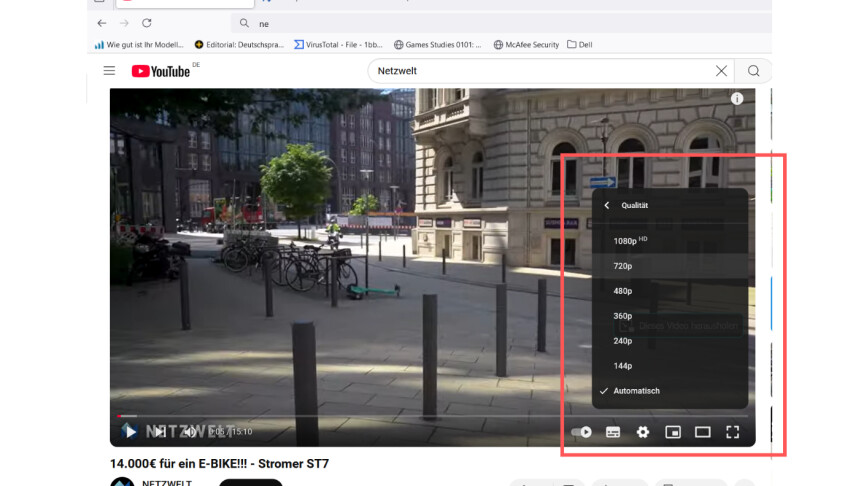Go back from the Qualität menu
This screenshot has width=864, height=486.
click(x=607, y=206)
